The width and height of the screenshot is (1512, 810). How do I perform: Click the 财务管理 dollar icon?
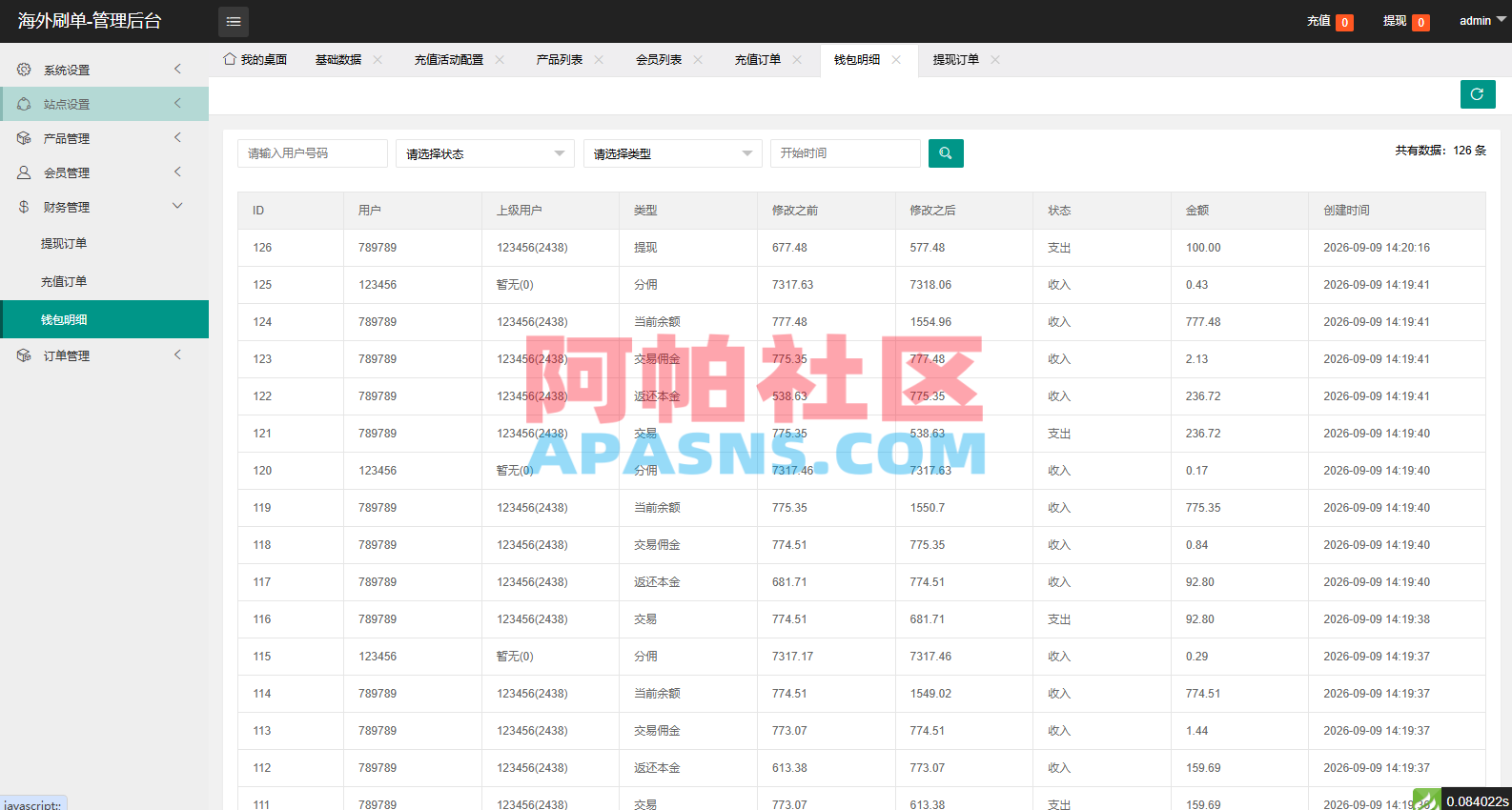pyautogui.click(x=24, y=207)
